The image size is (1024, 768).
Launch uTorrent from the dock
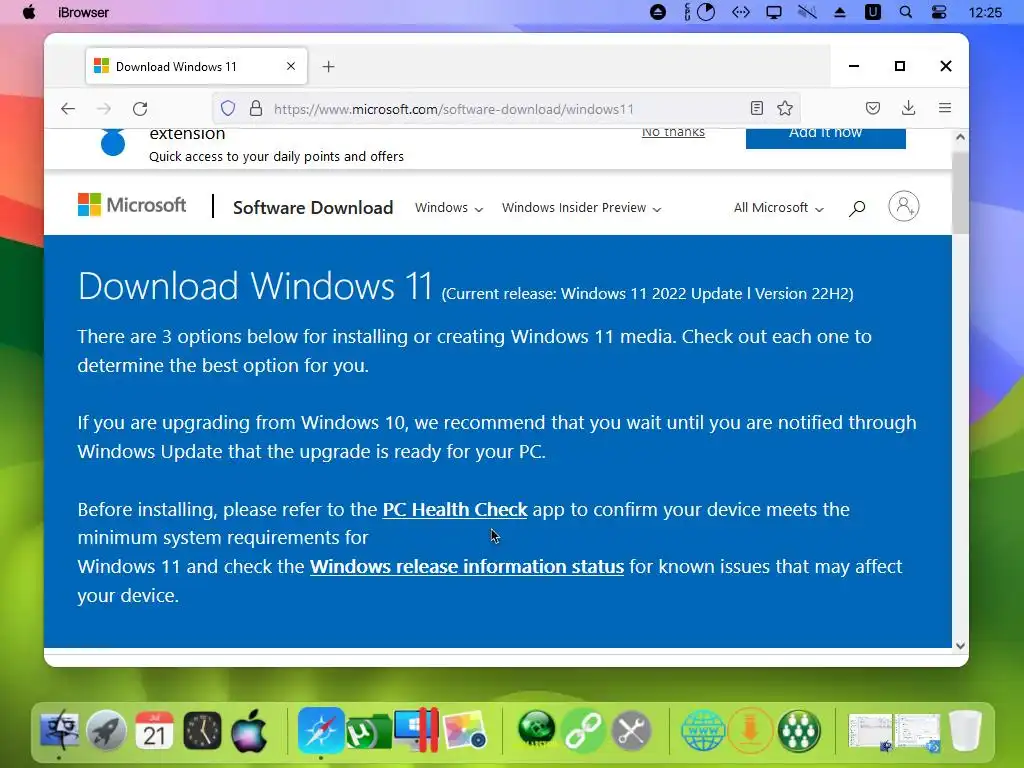pos(369,731)
